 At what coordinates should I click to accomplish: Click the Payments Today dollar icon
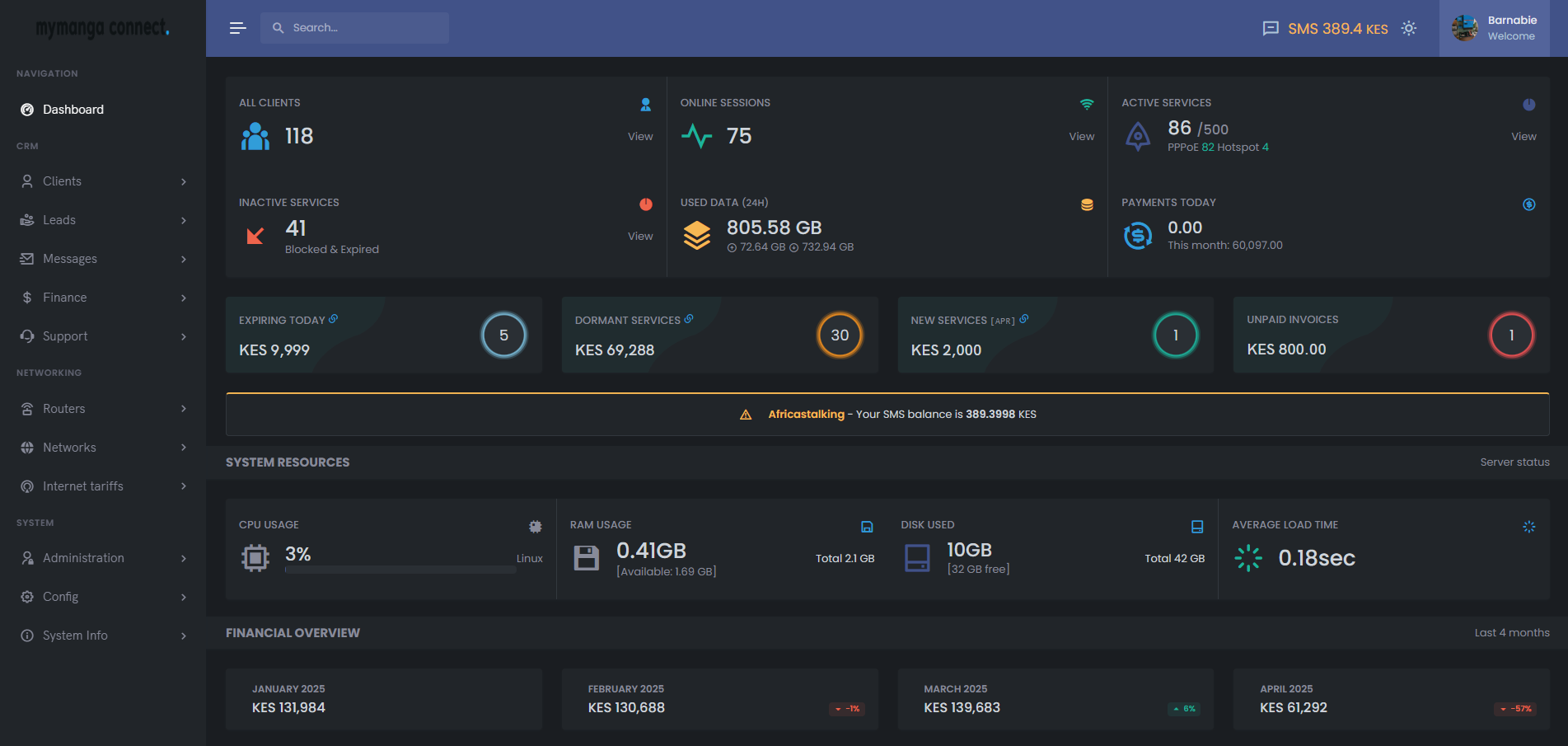[x=1528, y=204]
